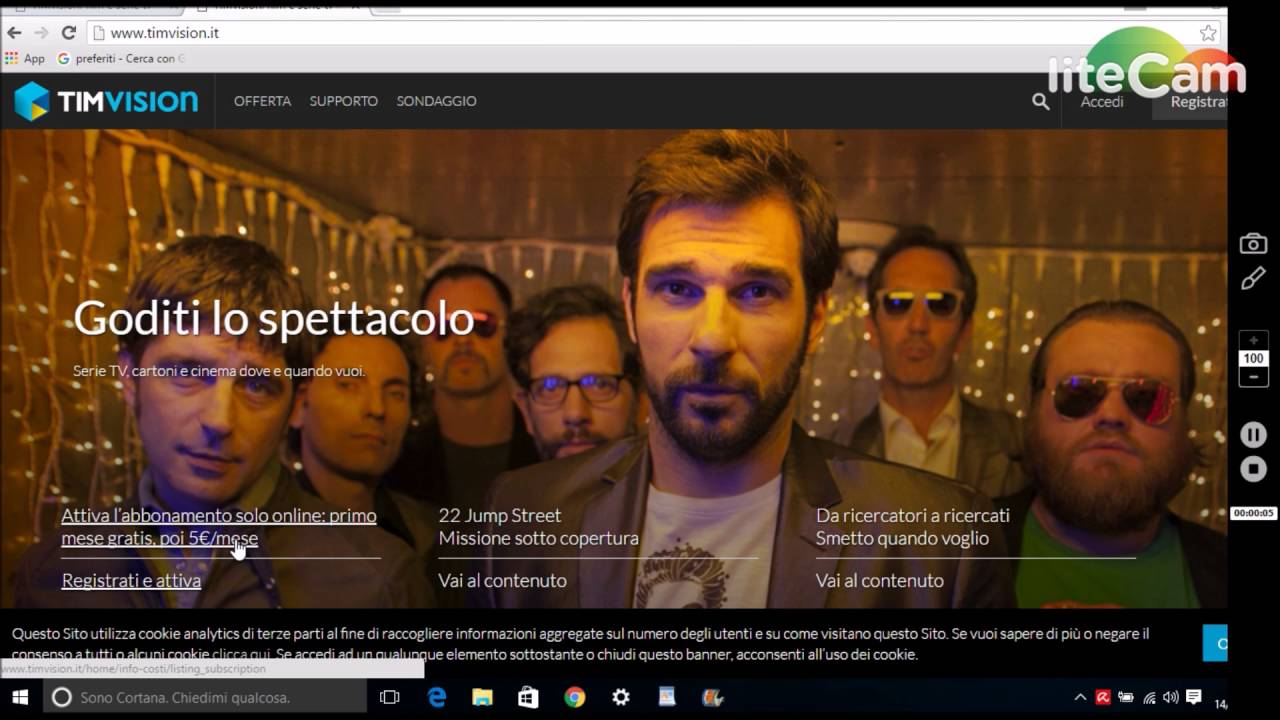Click the Chrome taskbar icon
Image resolution: width=1280 pixels, height=720 pixels.
pyautogui.click(x=574, y=697)
